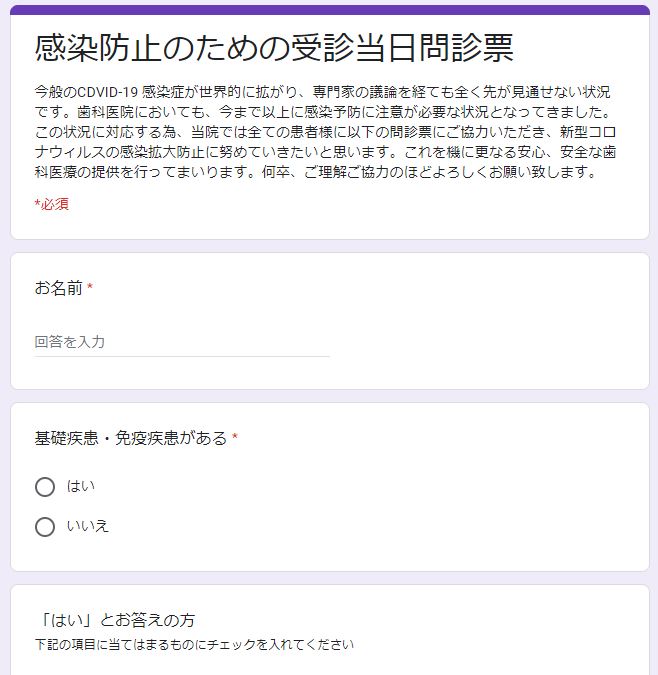Click the red asterisk beside "お名前"
This screenshot has height=675, width=658.
click(x=90, y=289)
